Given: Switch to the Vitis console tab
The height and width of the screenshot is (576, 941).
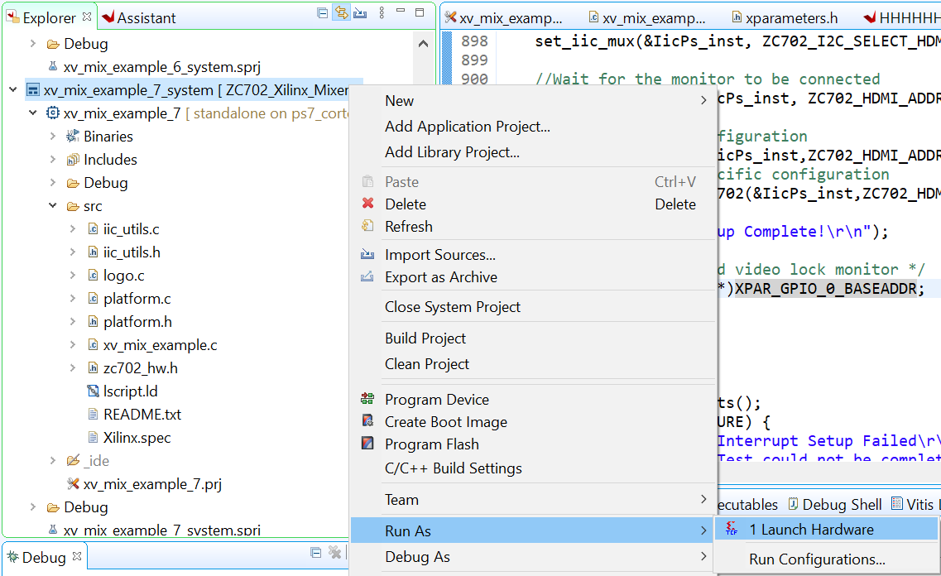Looking at the screenshot, I should coord(914,505).
